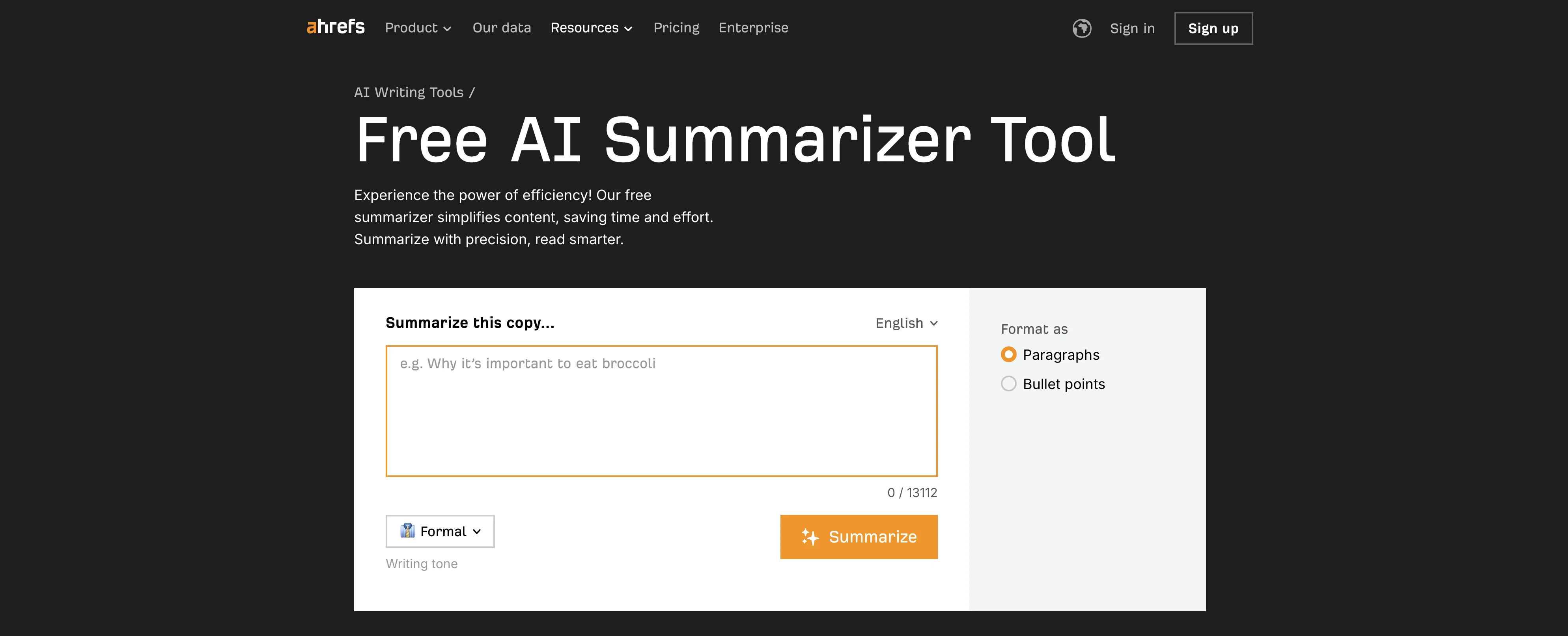This screenshot has height=636, width=1568.
Task: Click the Sign up button
Action: point(1213,29)
